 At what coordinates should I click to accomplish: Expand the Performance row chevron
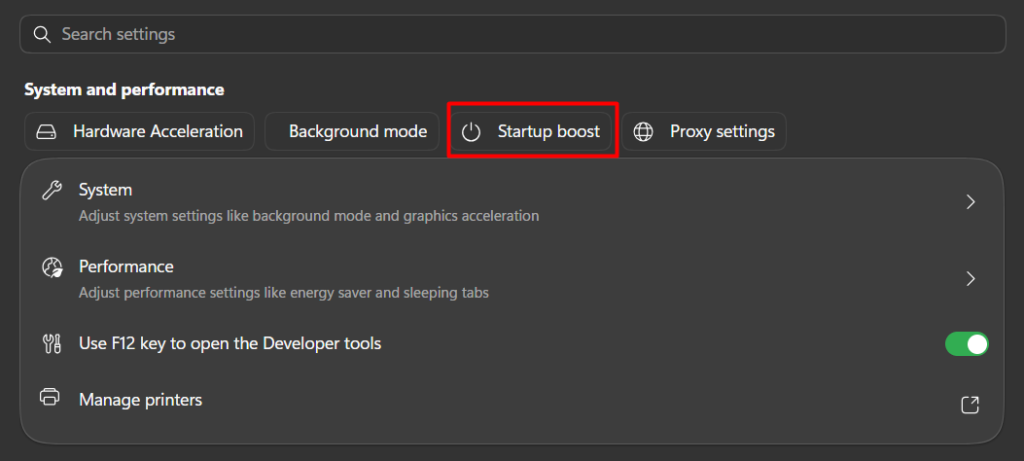pyautogui.click(x=970, y=279)
